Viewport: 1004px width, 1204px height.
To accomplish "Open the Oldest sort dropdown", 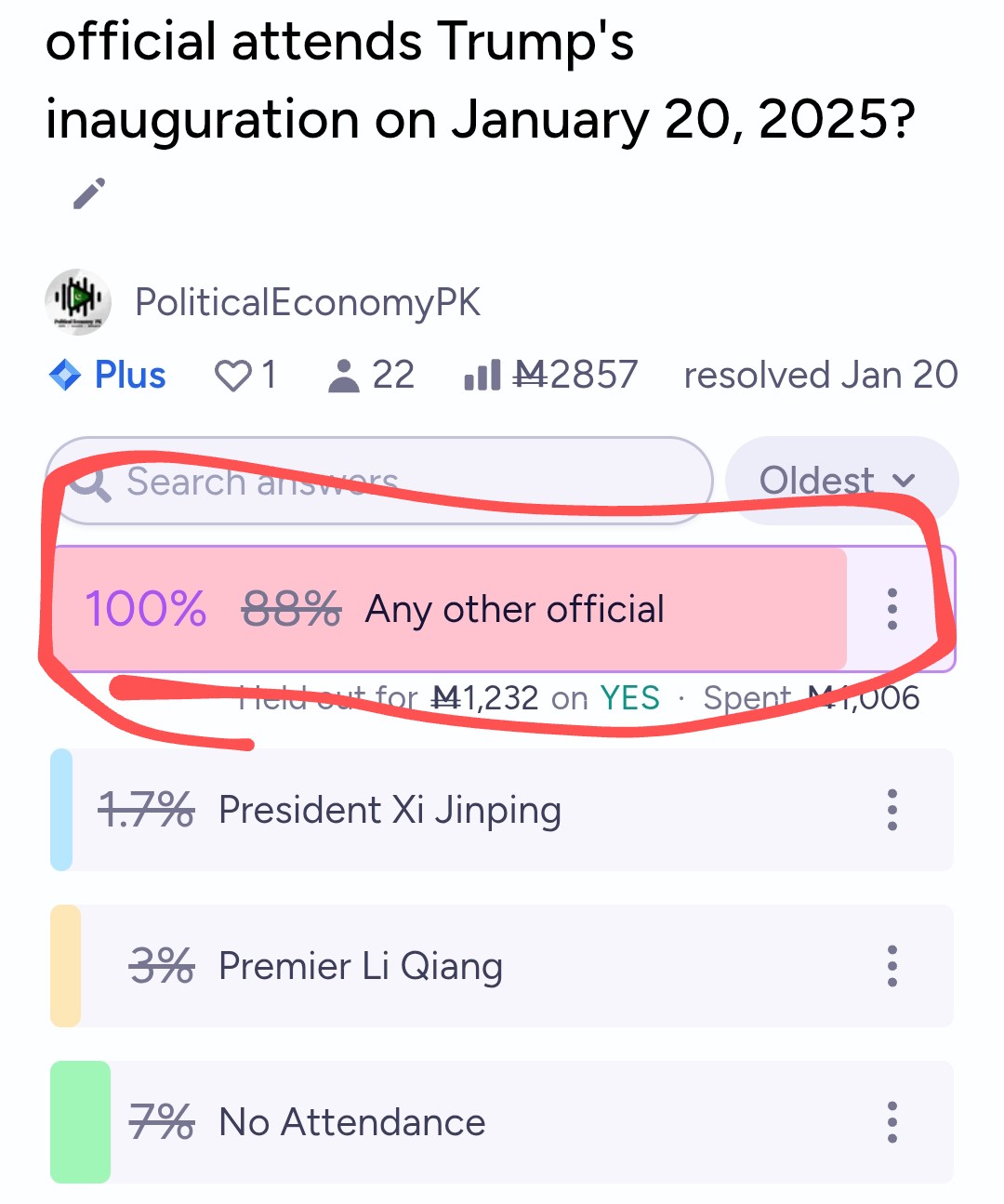I will click(841, 481).
